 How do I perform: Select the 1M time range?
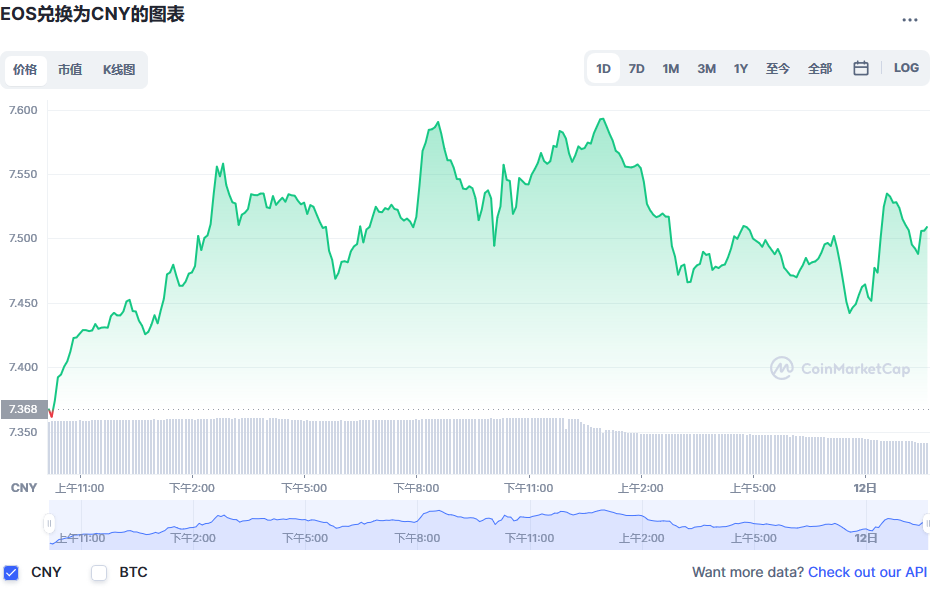click(671, 69)
